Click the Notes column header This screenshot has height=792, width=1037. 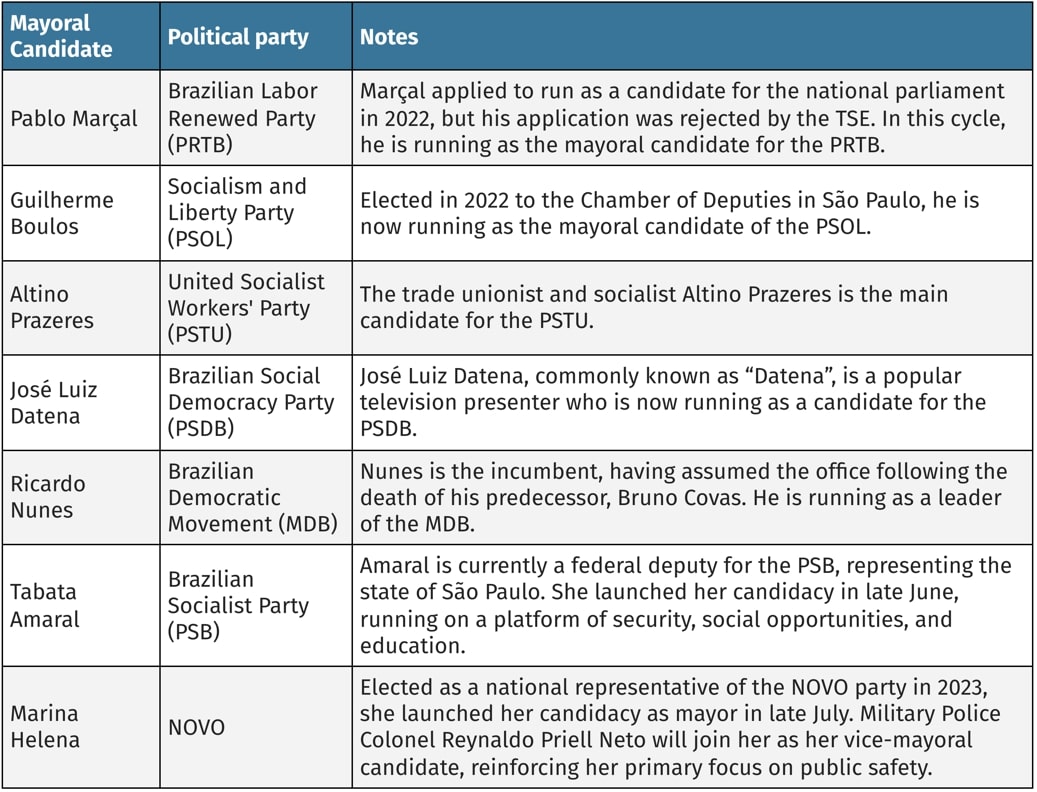coord(692,36)
